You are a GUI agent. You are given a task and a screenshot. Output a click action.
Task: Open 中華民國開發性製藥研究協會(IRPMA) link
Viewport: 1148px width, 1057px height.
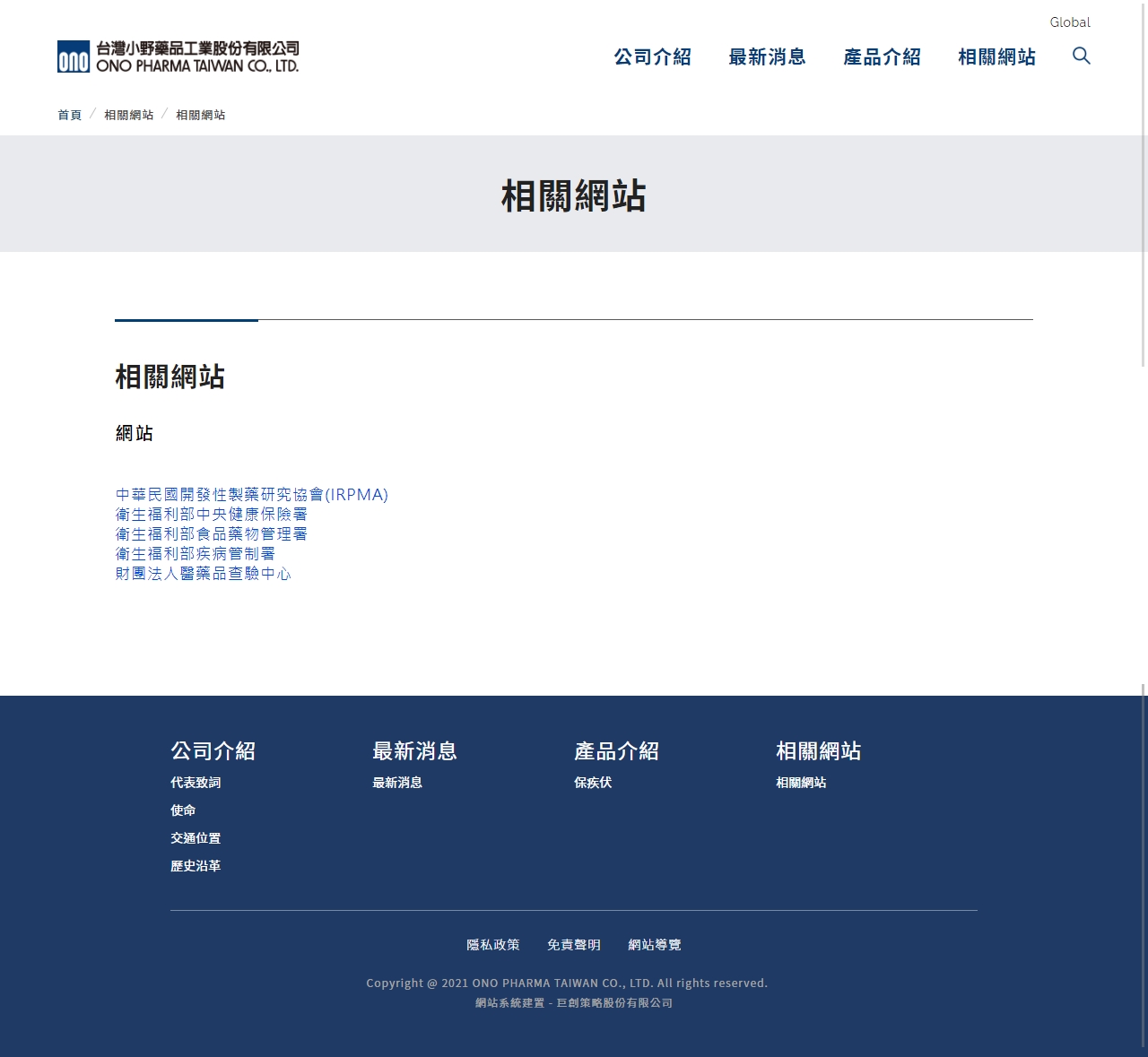coord(252,494)
